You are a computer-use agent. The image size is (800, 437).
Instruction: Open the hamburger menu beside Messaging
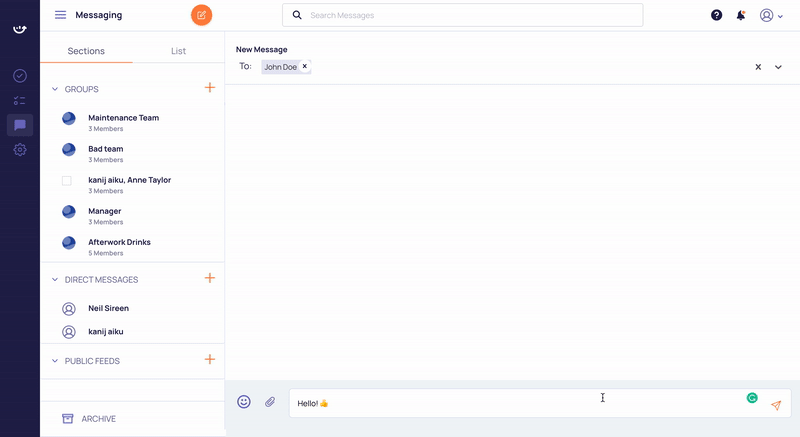(x=60, y=15)
